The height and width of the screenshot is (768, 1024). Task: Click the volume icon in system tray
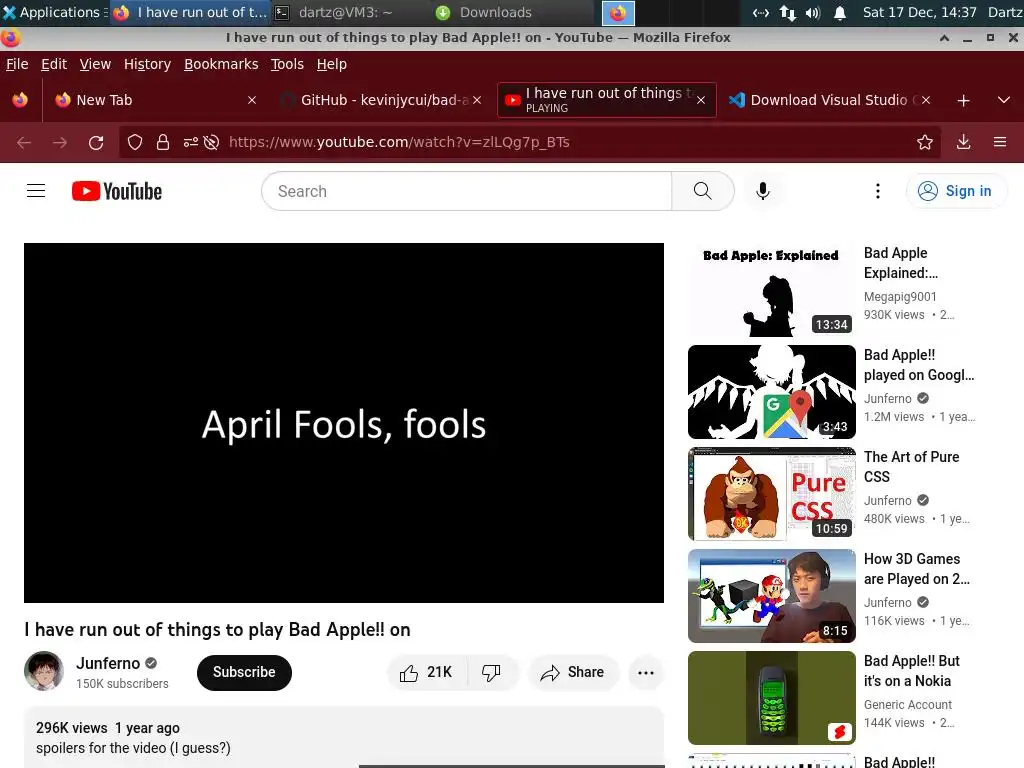pyautogui.click(x=813, y=12)
